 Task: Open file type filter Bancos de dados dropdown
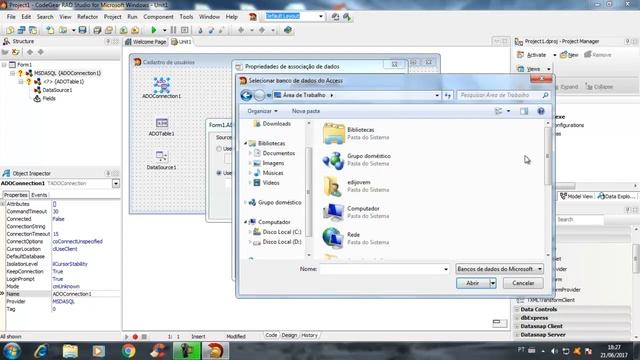pyautogui.click(x=499, y=269)
